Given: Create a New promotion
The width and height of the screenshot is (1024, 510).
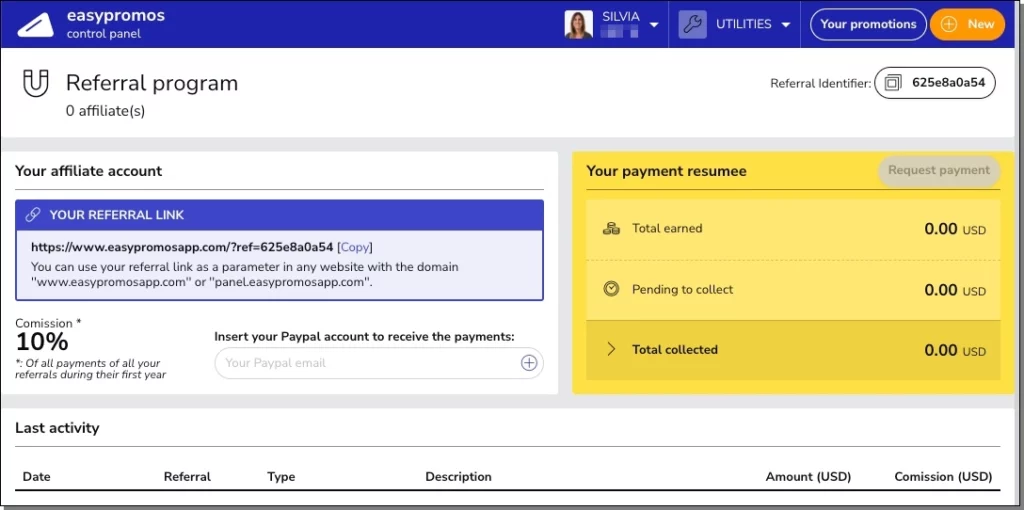Looking at the screenshot, I should [x=968, y=24].
